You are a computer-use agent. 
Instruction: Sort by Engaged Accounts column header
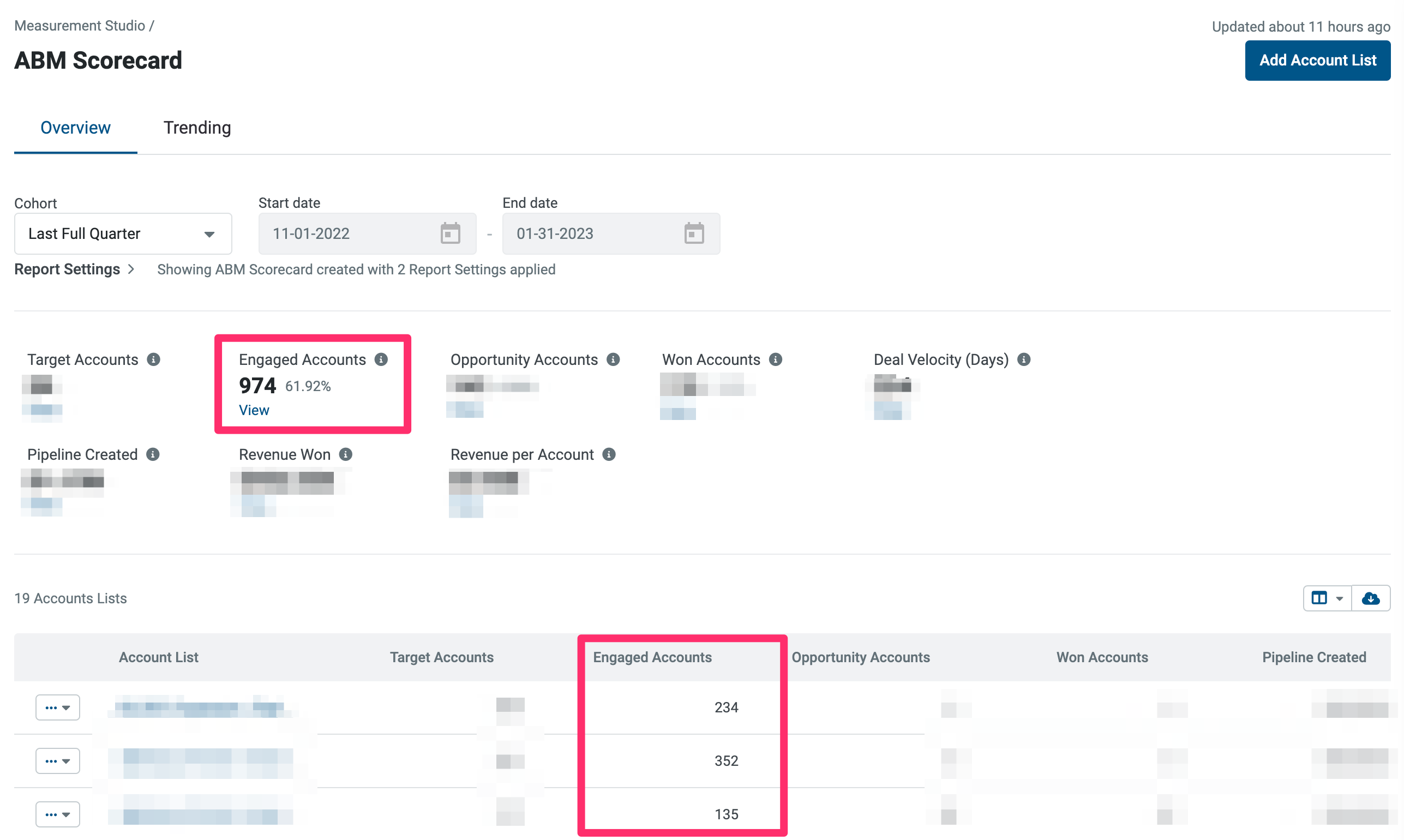[x=652, y=657]
